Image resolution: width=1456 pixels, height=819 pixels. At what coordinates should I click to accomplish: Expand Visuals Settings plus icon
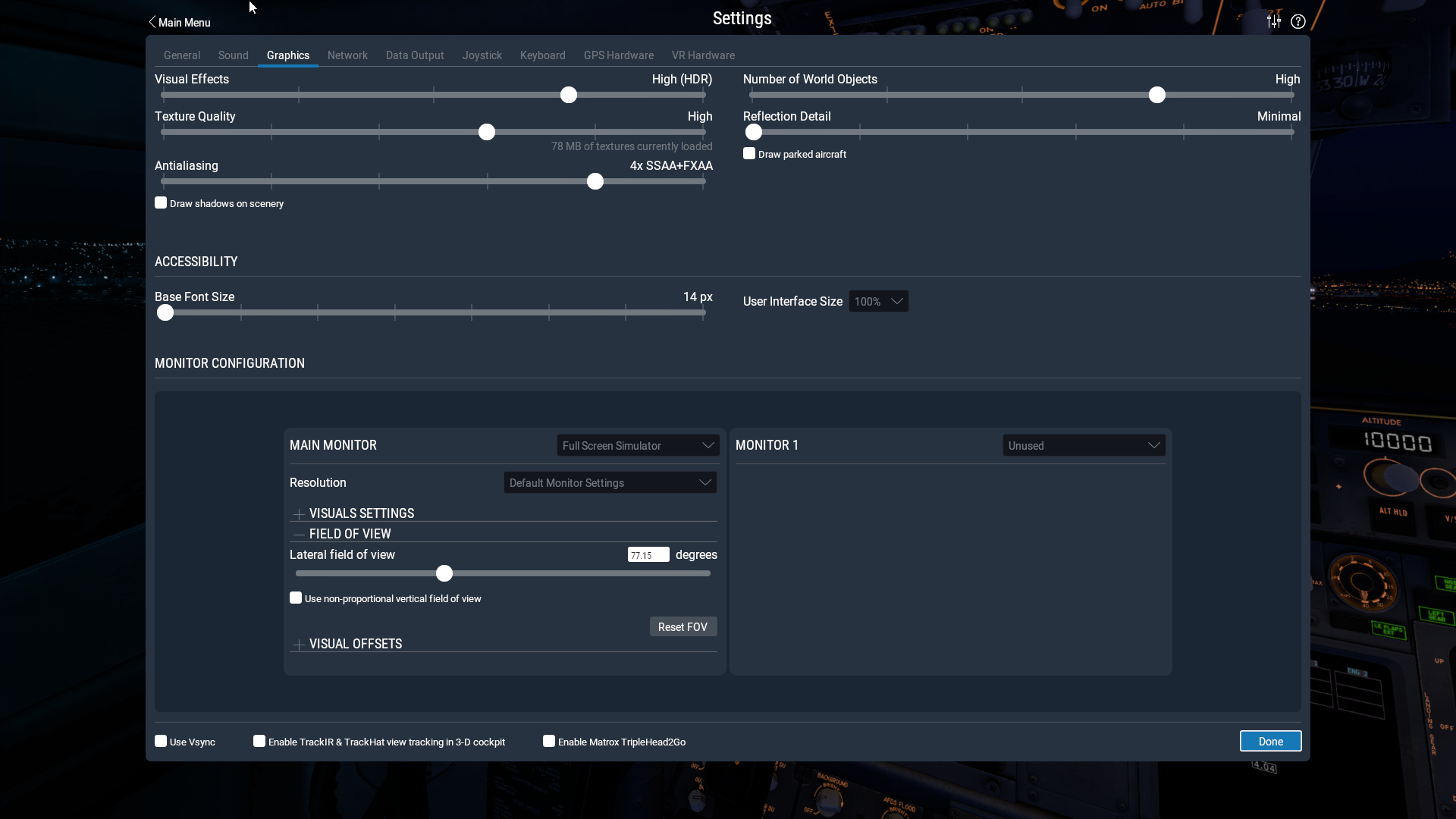[299, 514]
